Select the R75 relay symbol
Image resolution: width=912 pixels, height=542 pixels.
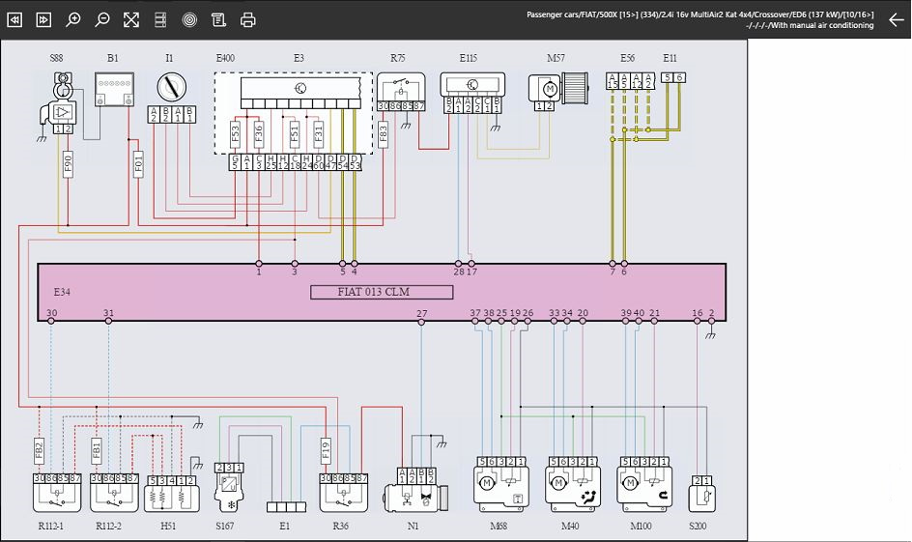tap(401, 91)
